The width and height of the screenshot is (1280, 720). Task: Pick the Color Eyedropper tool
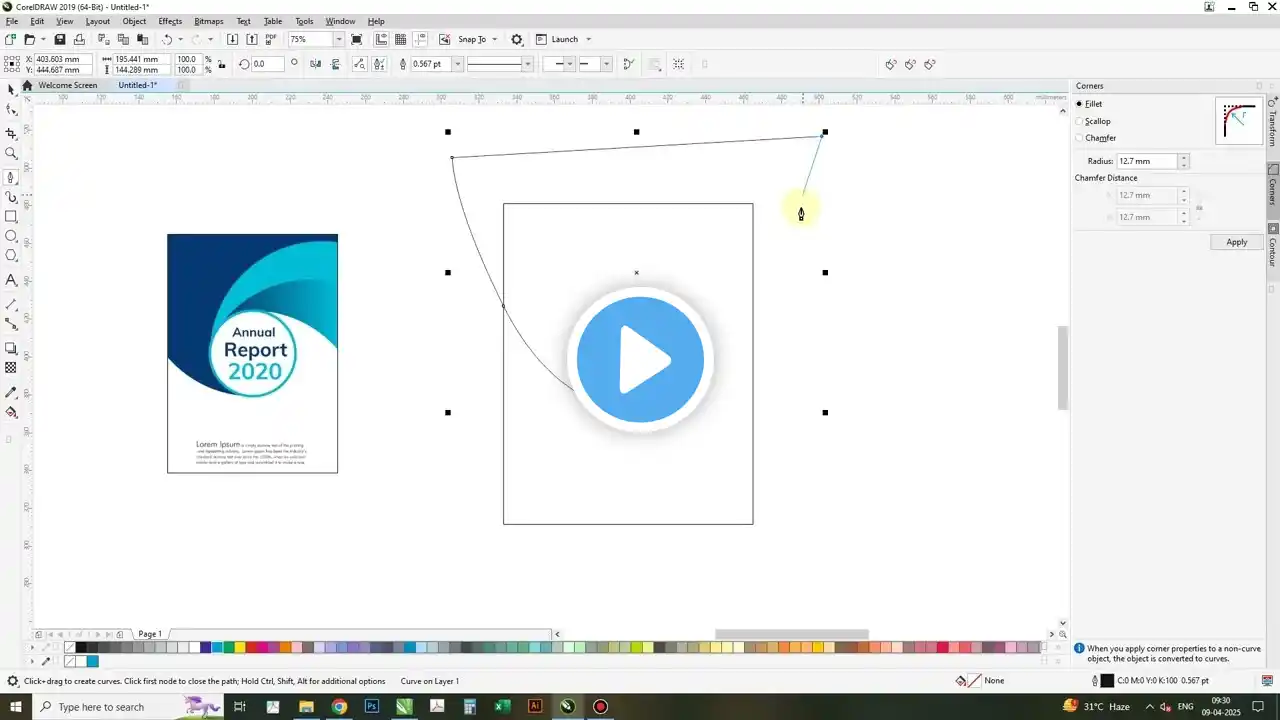pyautogui.click(x=11, y=392)
